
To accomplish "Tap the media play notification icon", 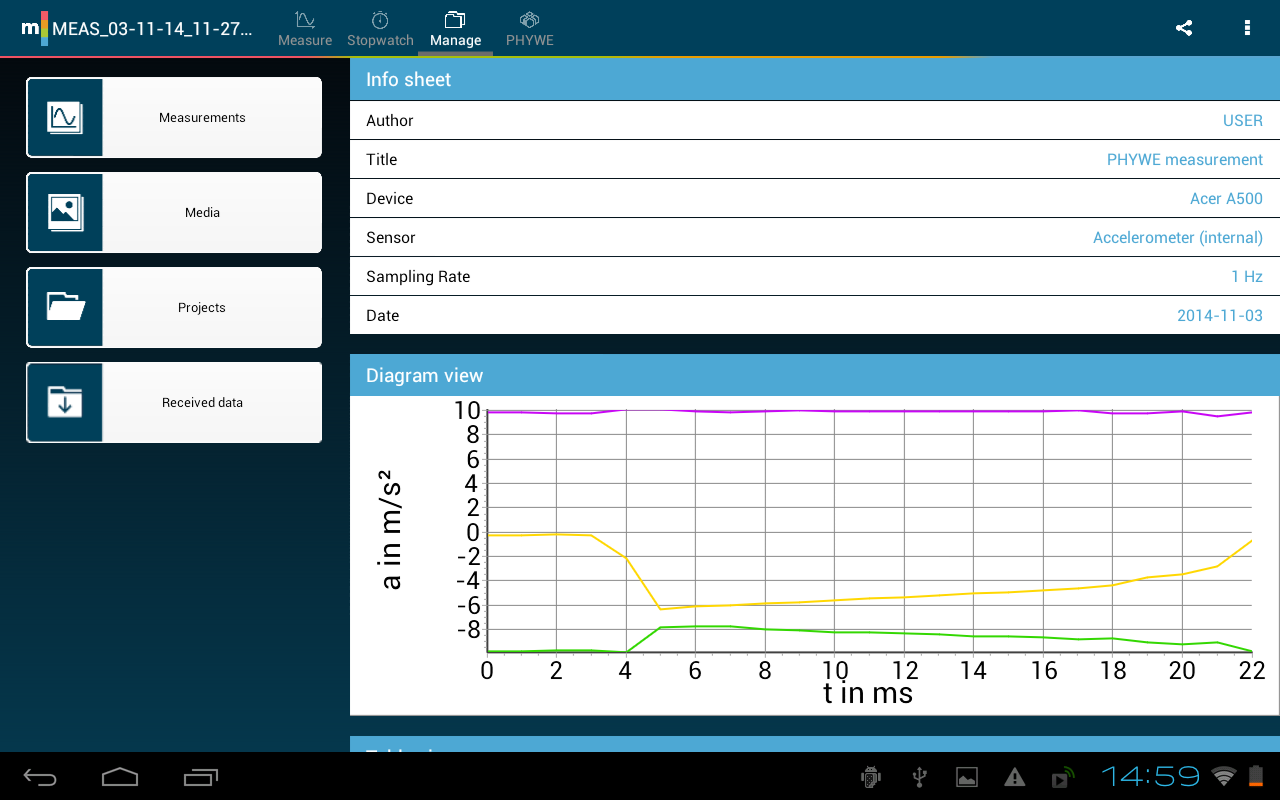I will [x=1063, y=777].
